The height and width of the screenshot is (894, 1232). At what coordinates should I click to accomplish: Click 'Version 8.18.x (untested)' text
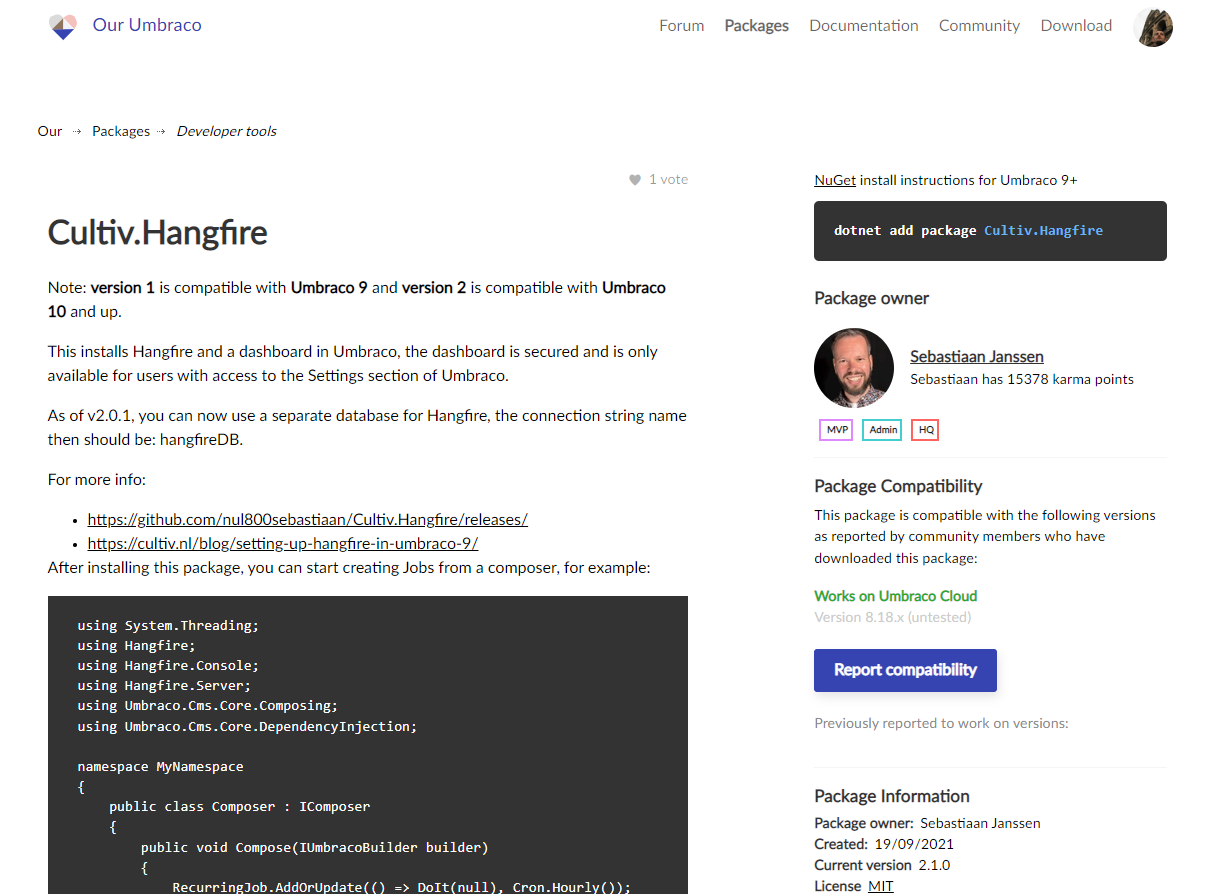(x=892, y=617)
